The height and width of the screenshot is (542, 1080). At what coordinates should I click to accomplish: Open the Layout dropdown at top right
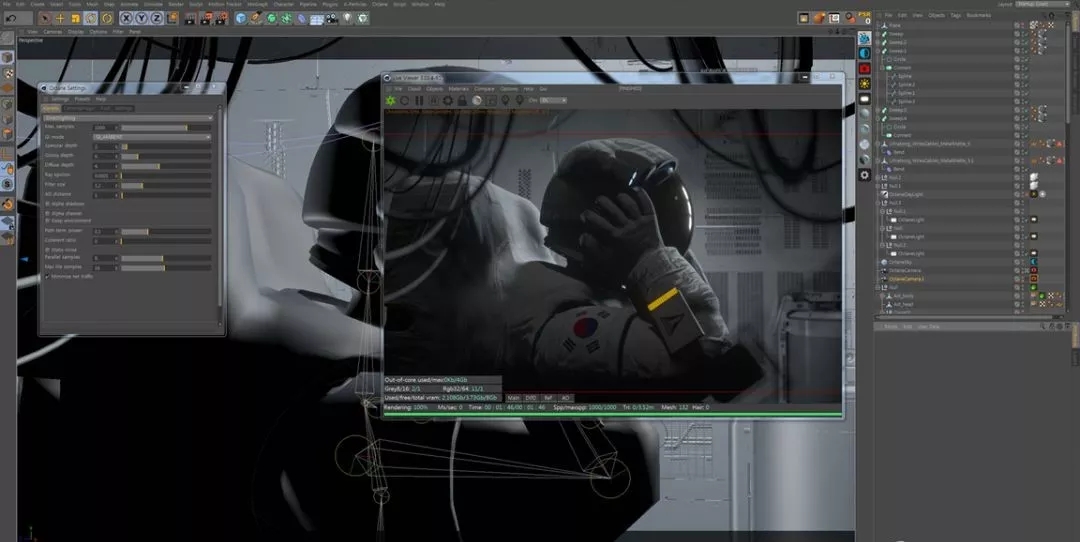[1043, 4]
